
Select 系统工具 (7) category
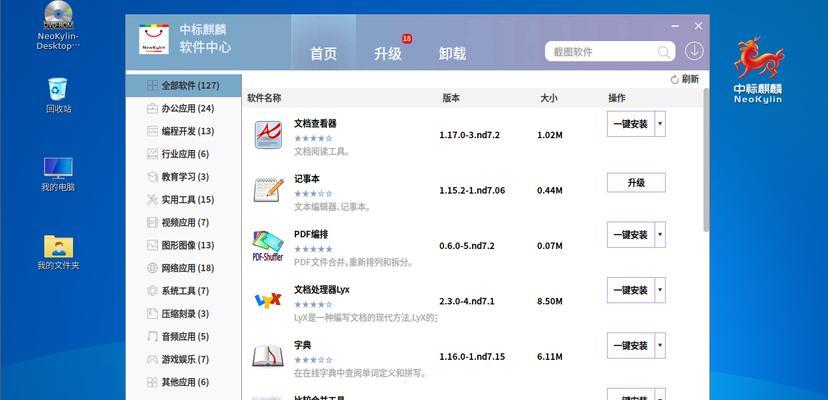point(183,291)
